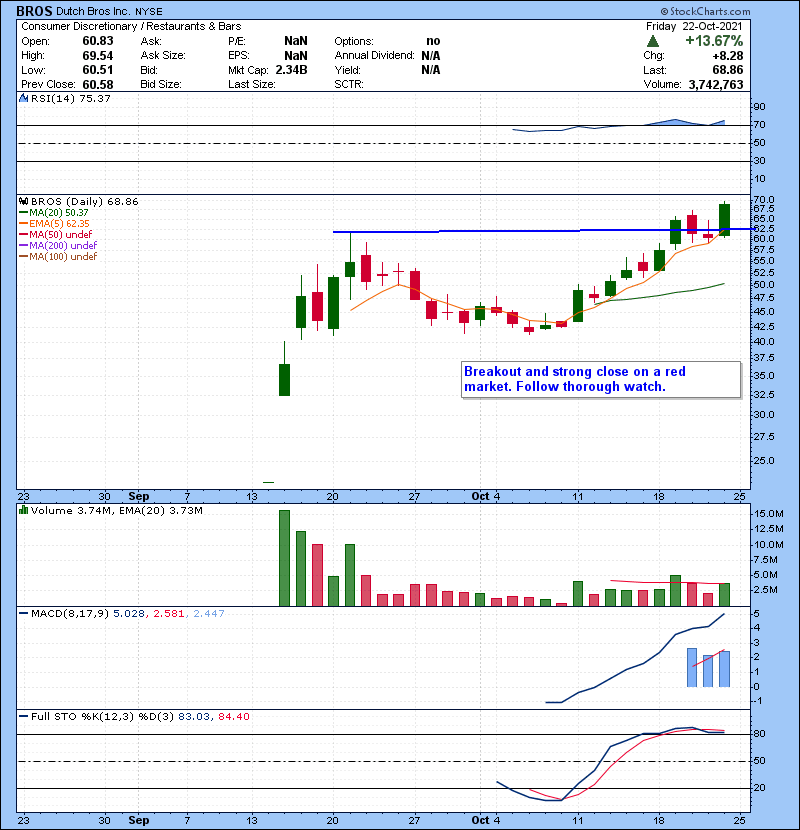Screen dimensions: 800x830
Task: Click the Consumer Discretionary / Restaurants & Bars sector text
Action: (x=131, y=26)
